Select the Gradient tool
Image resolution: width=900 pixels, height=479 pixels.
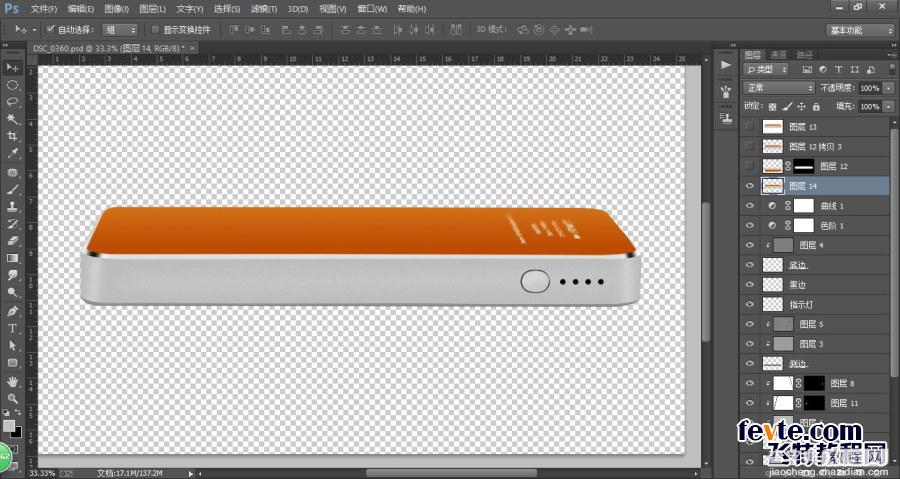(x=13, y=258)
